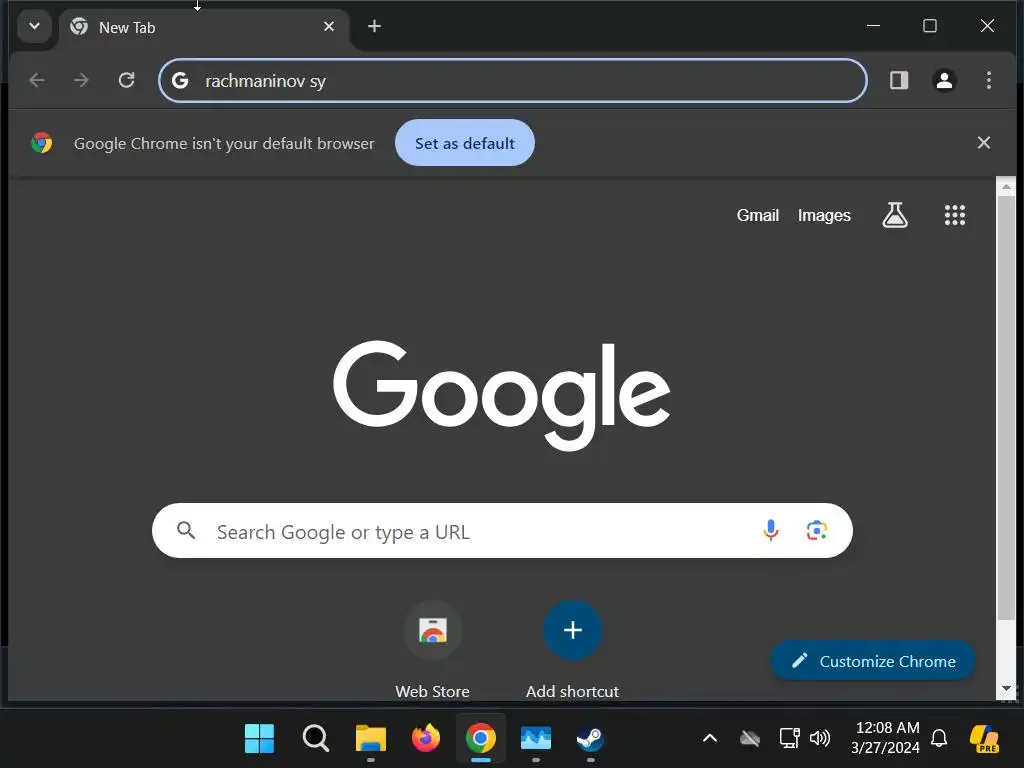This screenshot has width=1024, height=768.
Task: Open the Windows Start menu
Action: click(259, 738)
